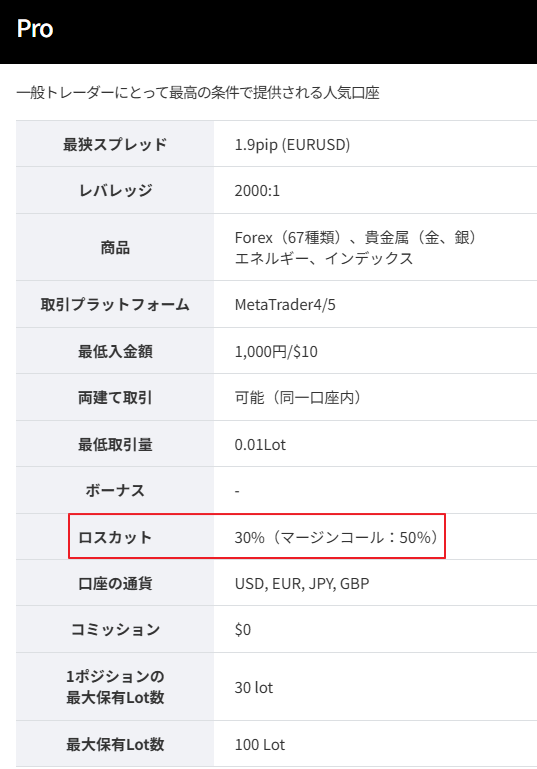Select the MetaTrader4/5 value
This screenshot has width=537, height=769.
point(285,305)
